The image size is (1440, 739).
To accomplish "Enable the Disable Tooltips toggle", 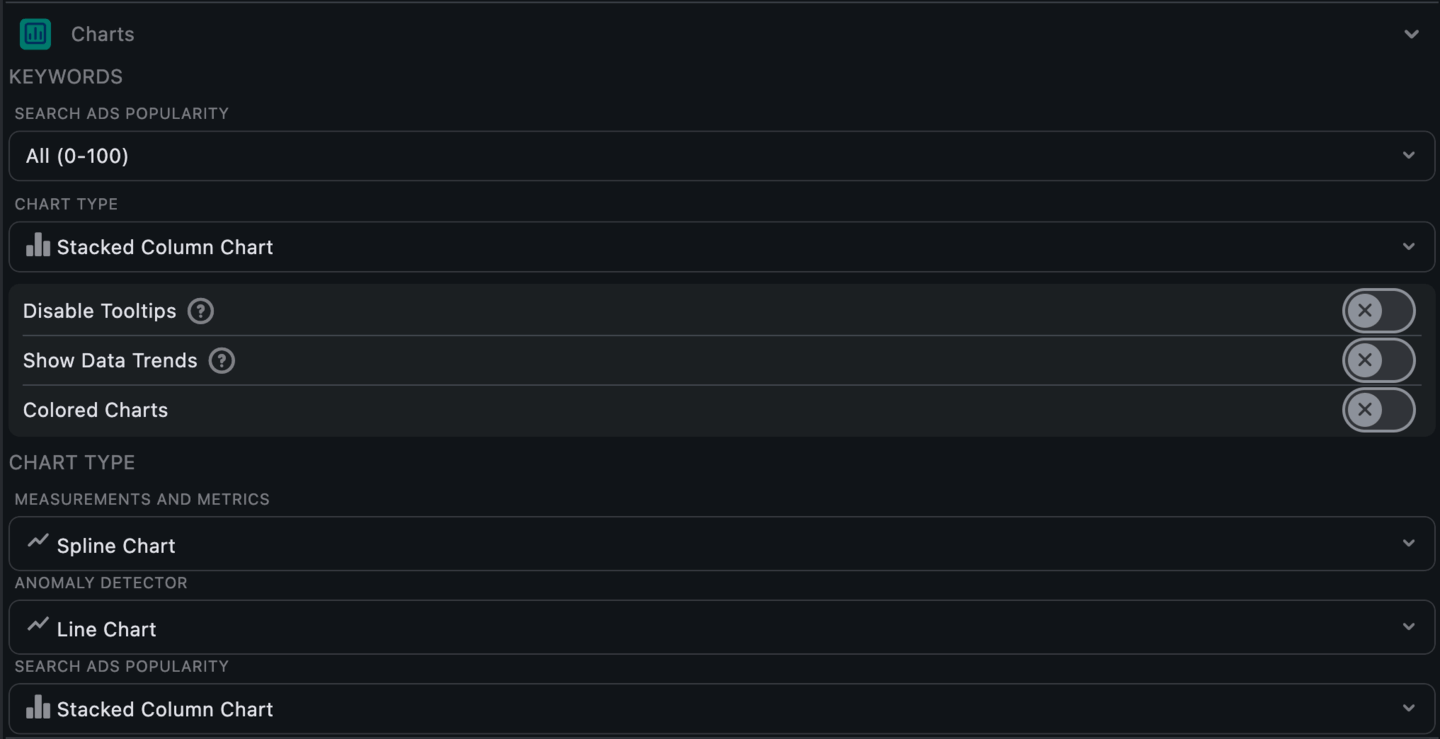I will [1379, 310].
